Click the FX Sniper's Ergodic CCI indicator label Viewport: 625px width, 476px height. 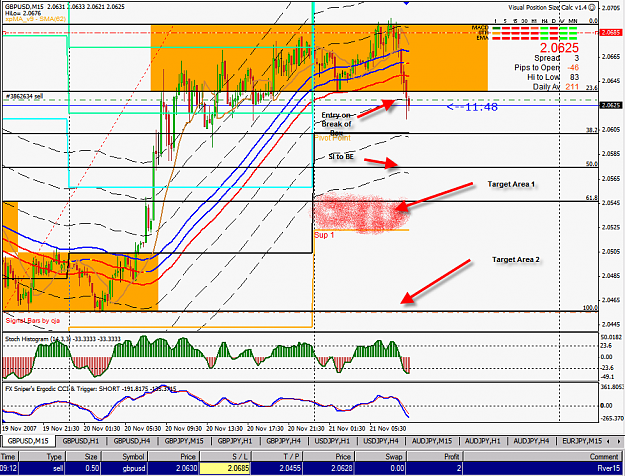[91, 388]
